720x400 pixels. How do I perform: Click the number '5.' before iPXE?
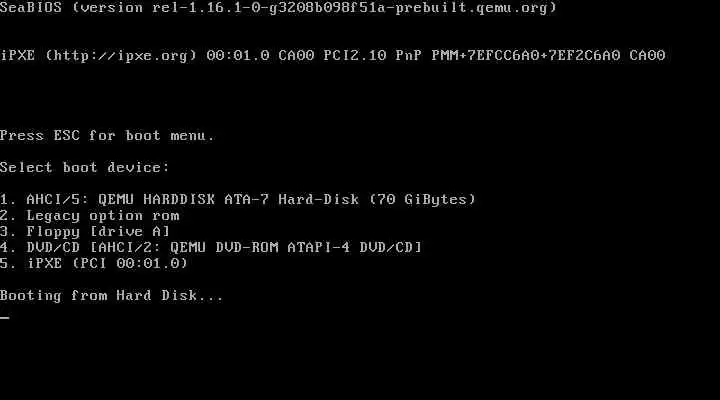8,263
